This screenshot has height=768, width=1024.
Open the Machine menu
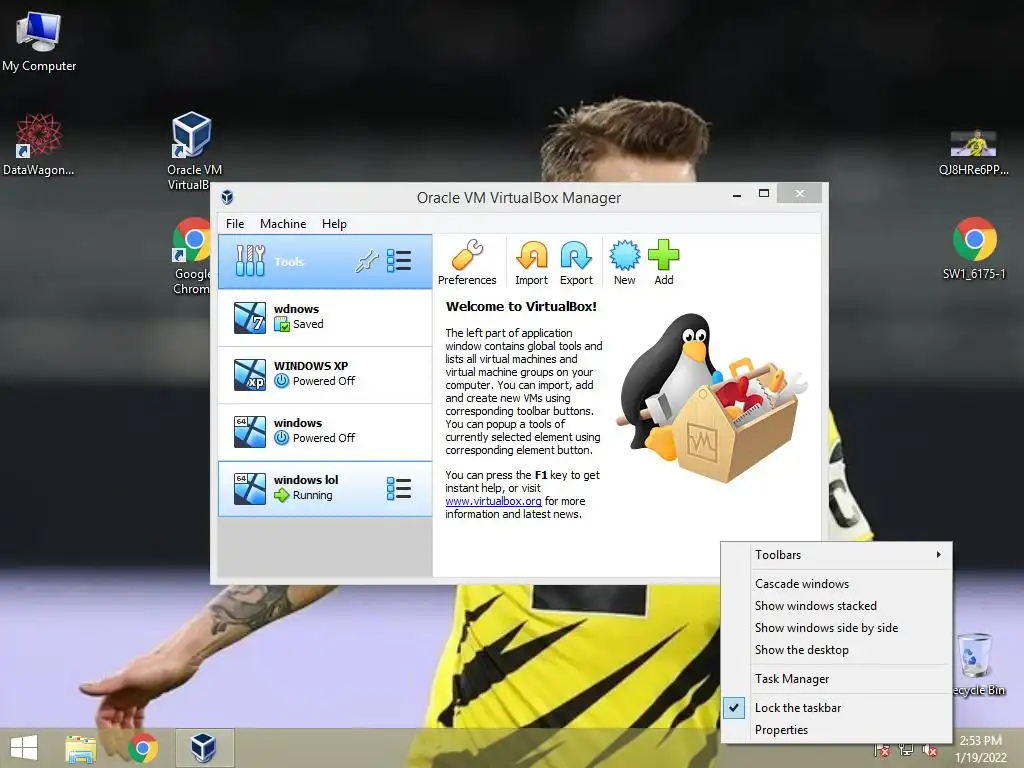click(283, 223)
